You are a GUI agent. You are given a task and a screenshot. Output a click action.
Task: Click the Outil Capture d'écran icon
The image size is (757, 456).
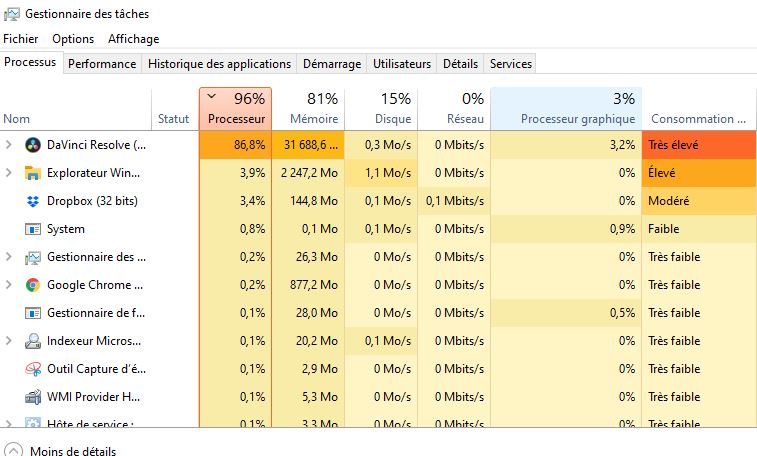[32, 369]
